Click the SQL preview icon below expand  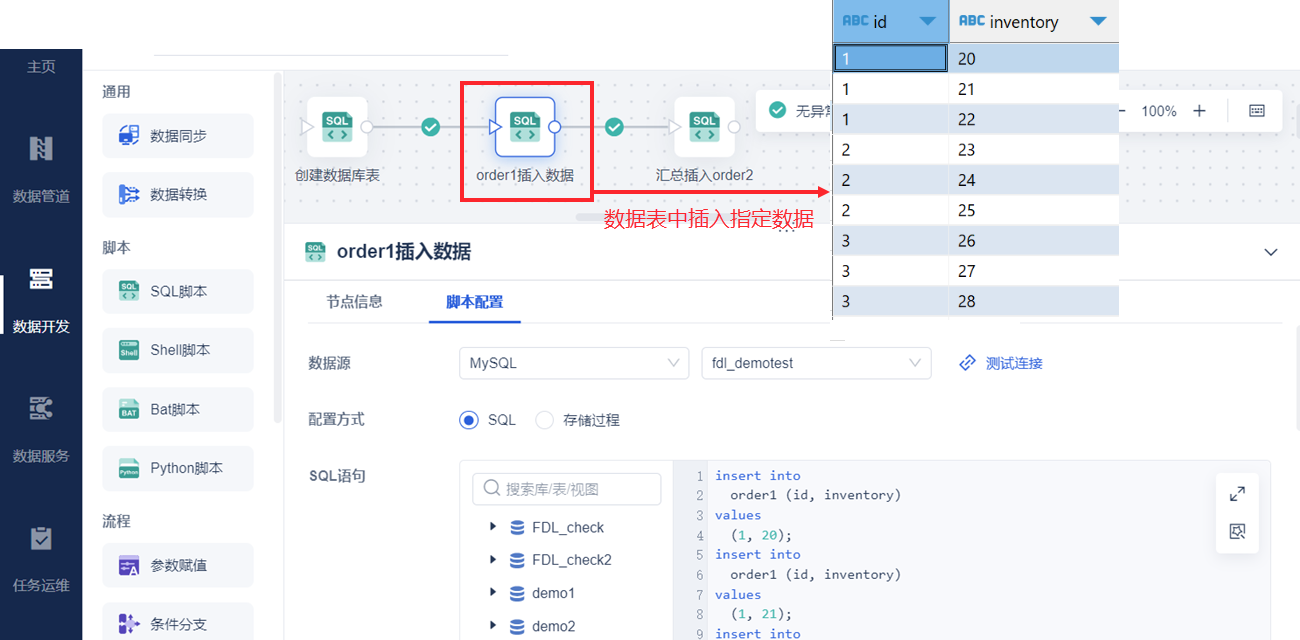coord(1237,532)
